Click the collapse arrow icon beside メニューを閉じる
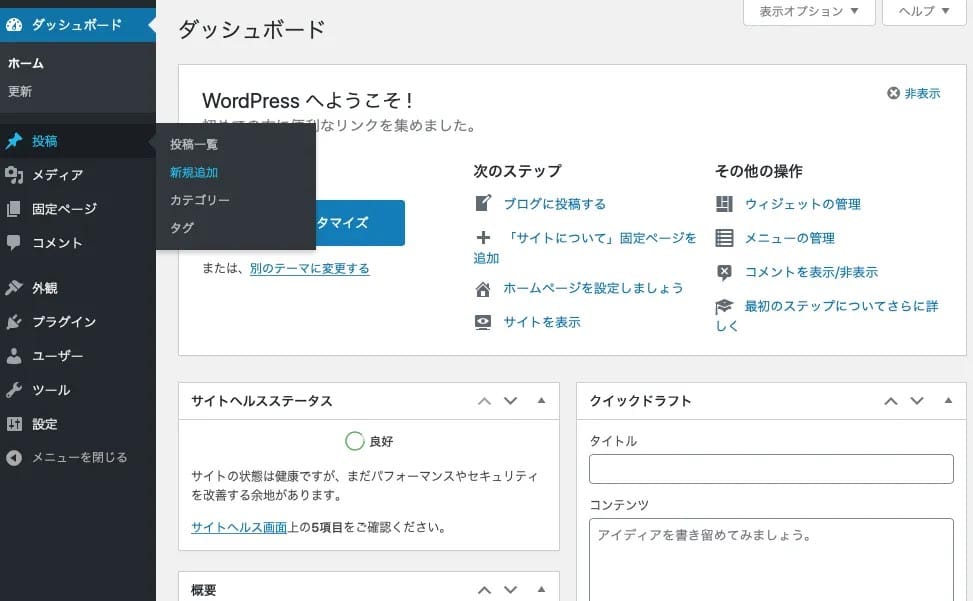The image size is (973, 601). (x=14, y=458)
